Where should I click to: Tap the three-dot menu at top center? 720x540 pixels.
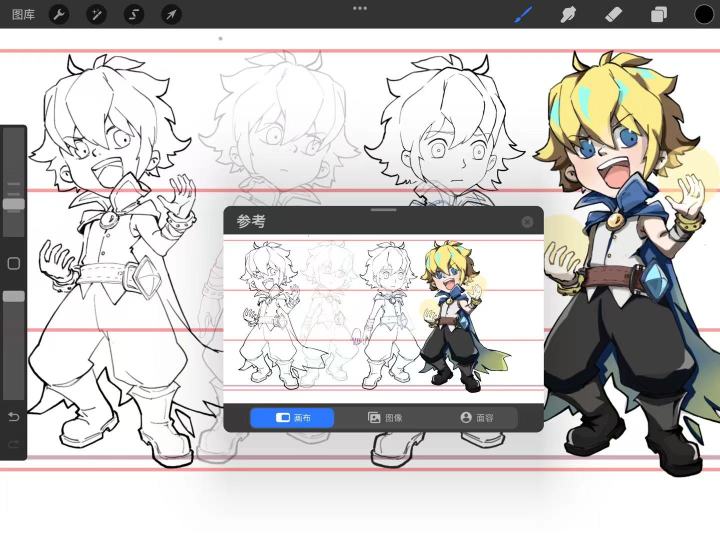tap(360, 8)
